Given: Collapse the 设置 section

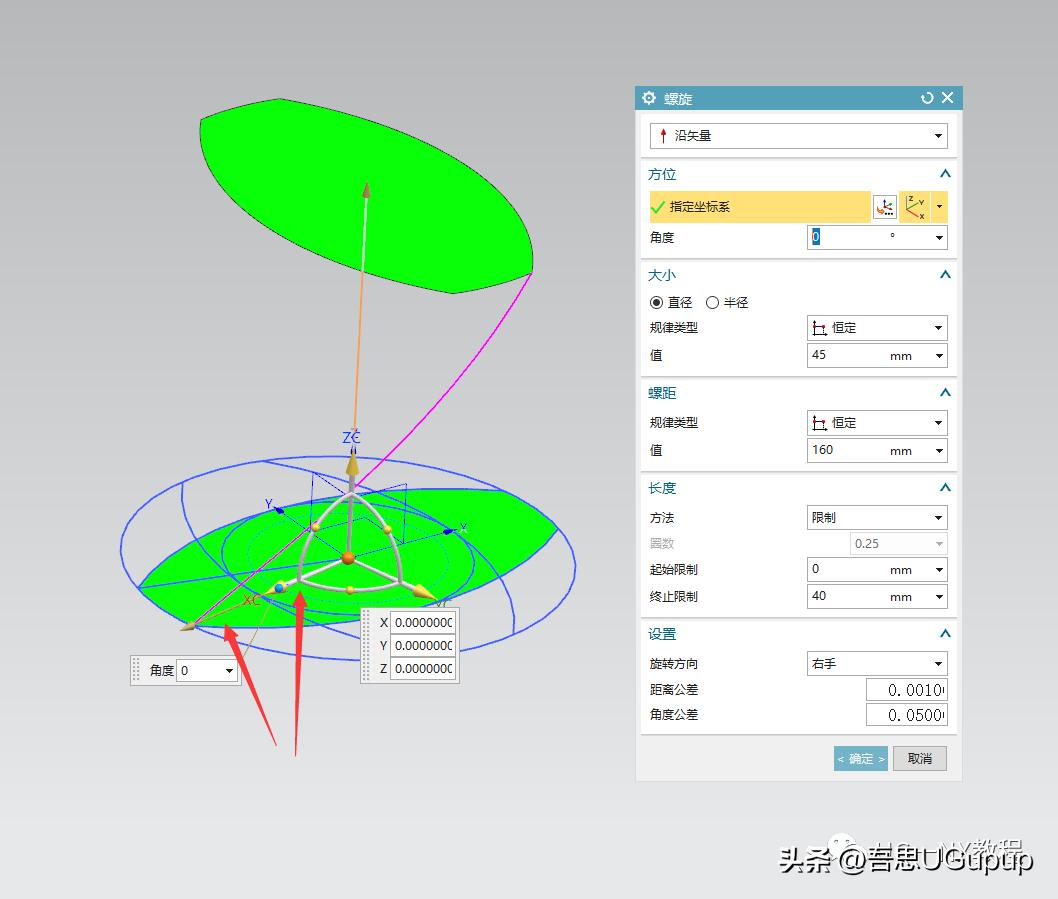Looking at the screenshot, I should 945,634.
